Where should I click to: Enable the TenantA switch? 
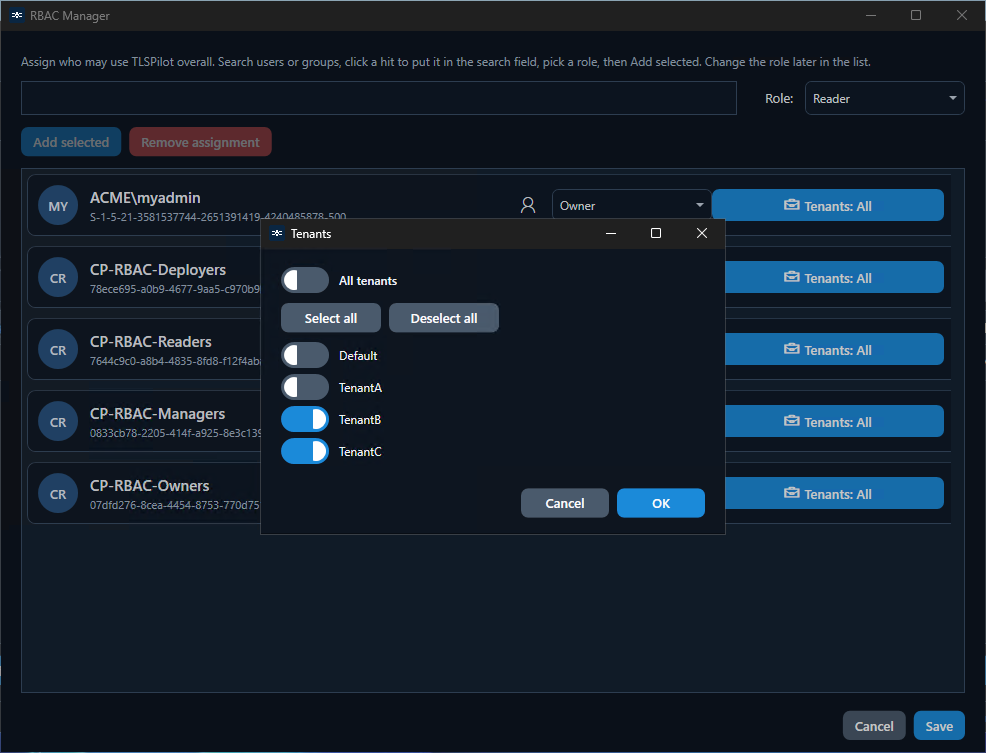tap(305, 388)
